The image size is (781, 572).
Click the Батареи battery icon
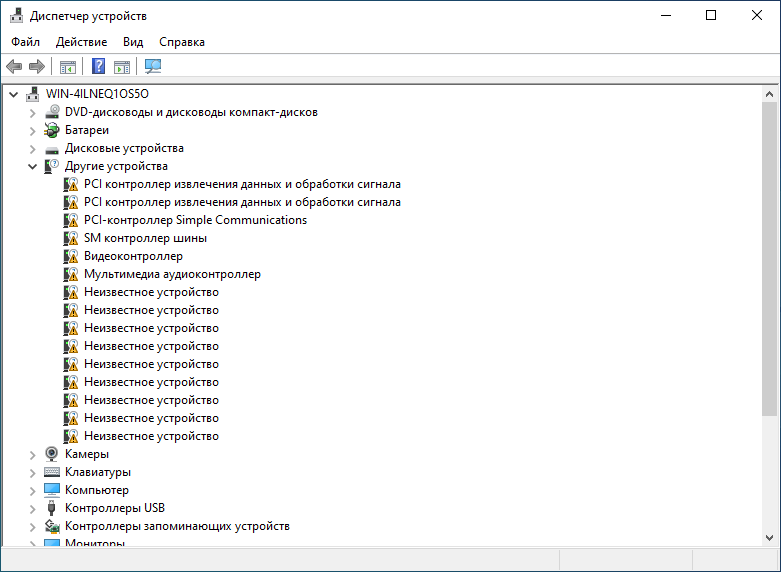click(x=52, y=130)
